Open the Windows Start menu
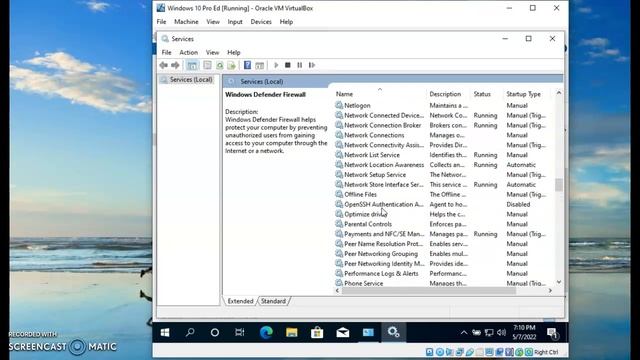 [165, 333]
